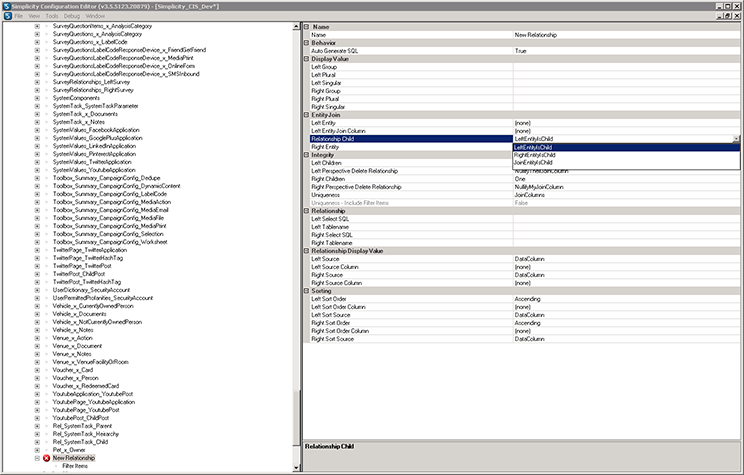This screenshot has height=475, width=744.
Task: Open the Debug menu
Action: [x=72, y=16]
